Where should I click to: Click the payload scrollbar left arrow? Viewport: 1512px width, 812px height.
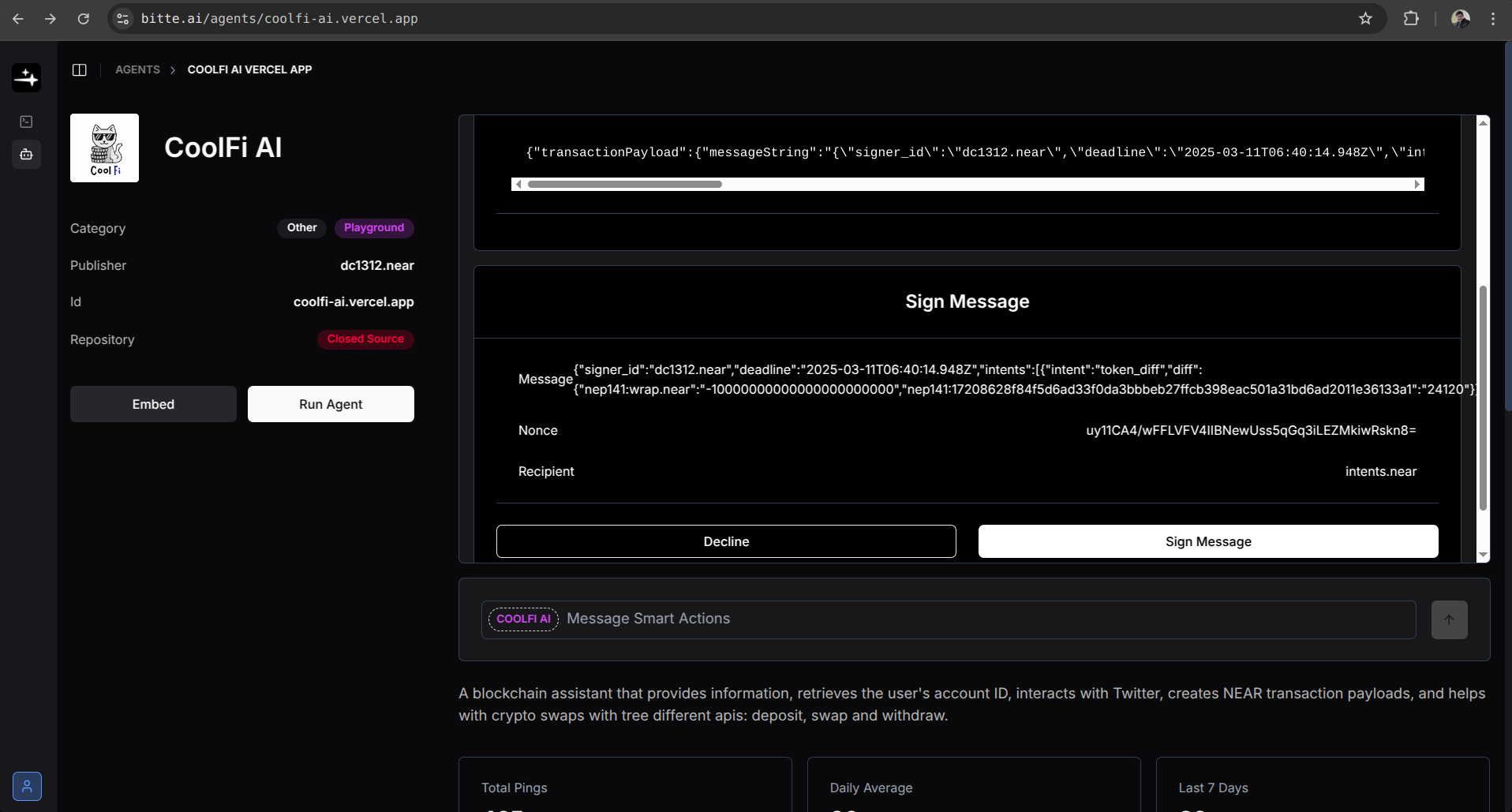[x=518, y=184]
